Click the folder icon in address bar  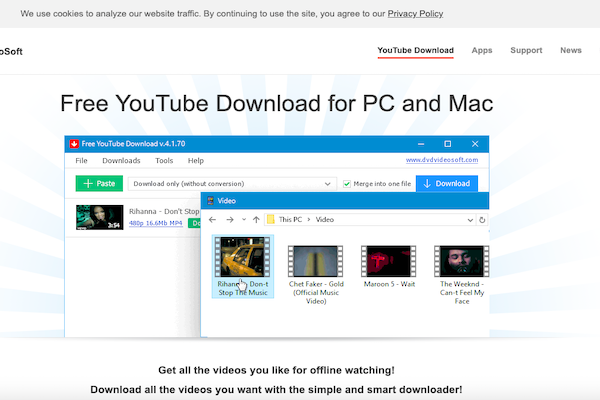[271, 219]
